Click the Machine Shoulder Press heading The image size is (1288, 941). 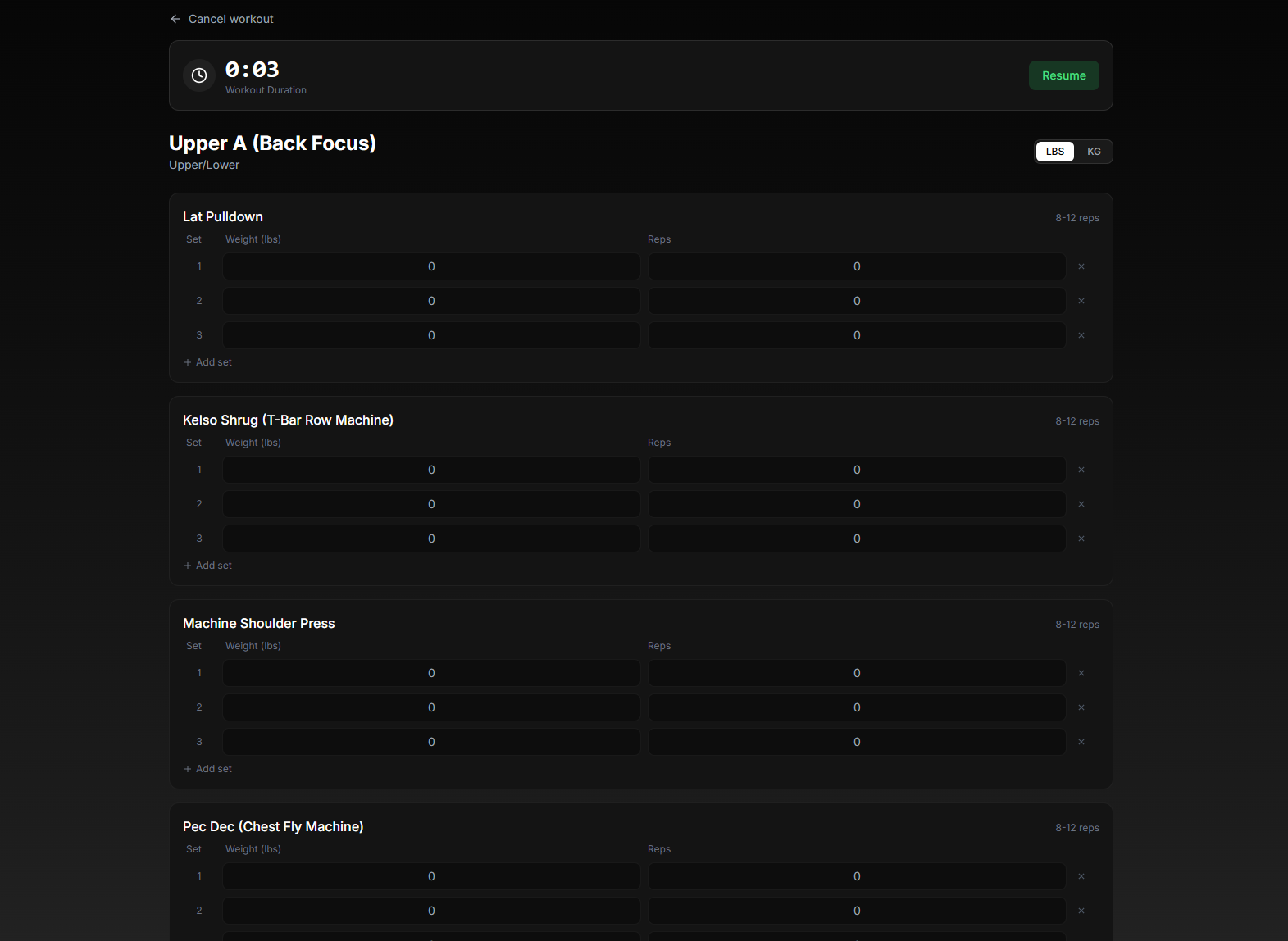point(259,623)
